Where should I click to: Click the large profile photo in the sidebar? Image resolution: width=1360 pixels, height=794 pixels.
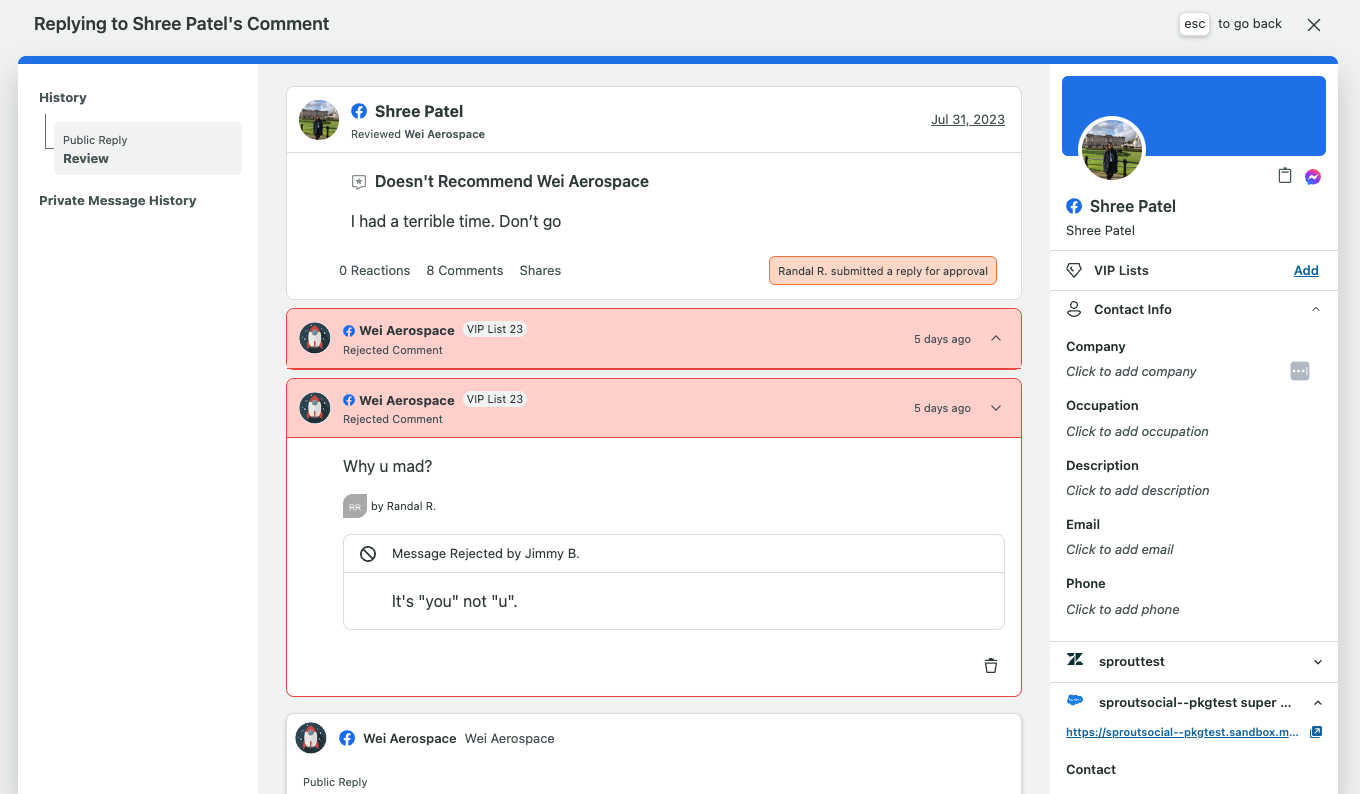tap(1112, 150)
